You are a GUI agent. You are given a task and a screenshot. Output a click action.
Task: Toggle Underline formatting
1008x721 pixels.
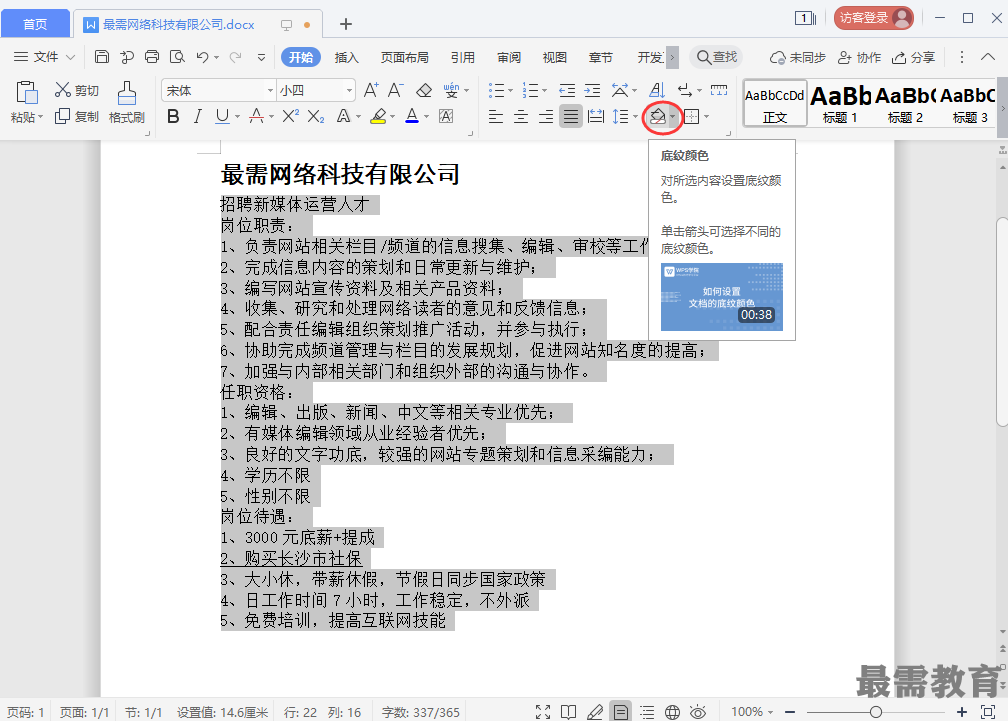click(222, 116)
